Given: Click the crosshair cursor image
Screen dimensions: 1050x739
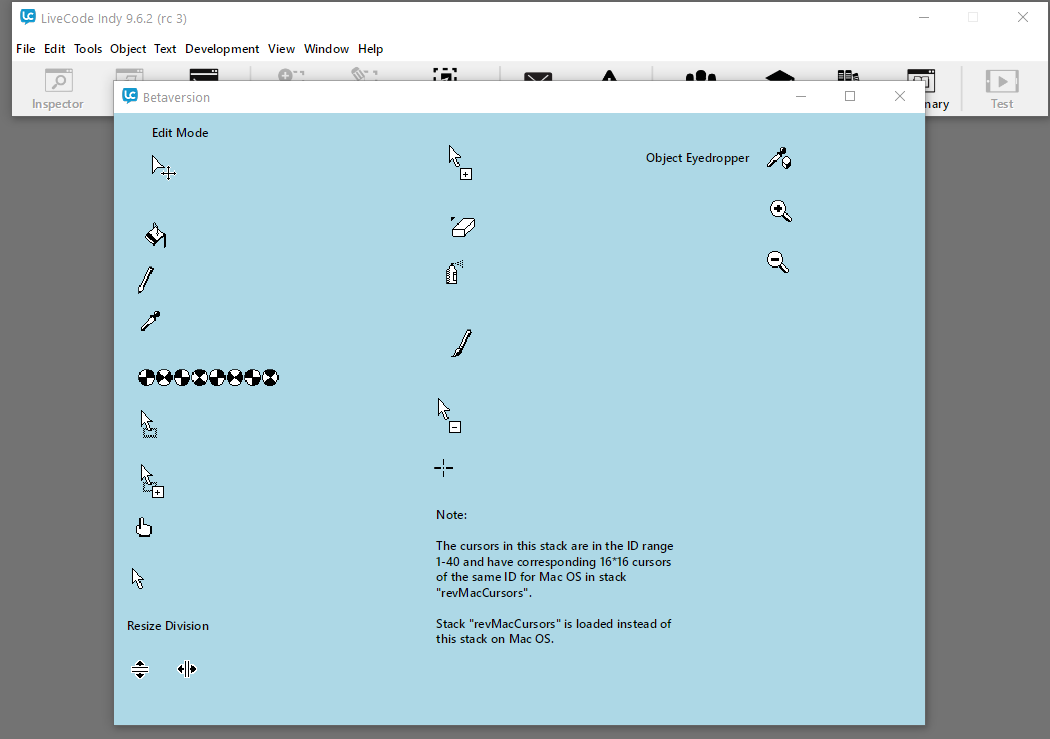Looking at the screenshot, I should click(x=443, y=468).
